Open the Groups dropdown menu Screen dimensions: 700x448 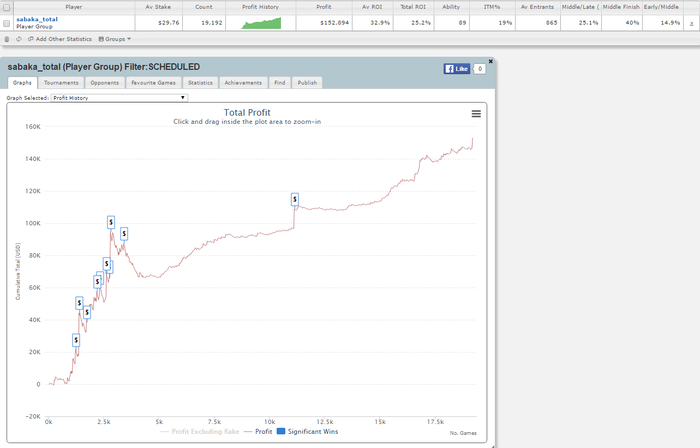(115, 39)
